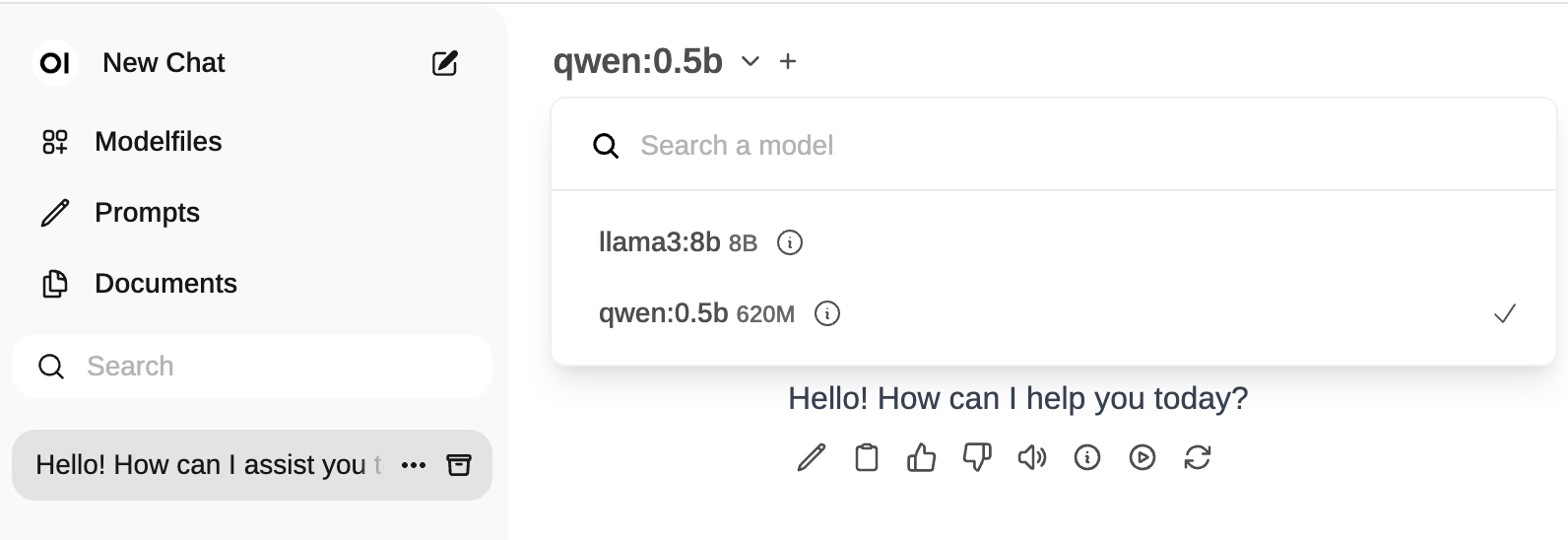The image size is (1568, 540).
Task: Click the new chat compose icon
Action: tap(445, 63)
